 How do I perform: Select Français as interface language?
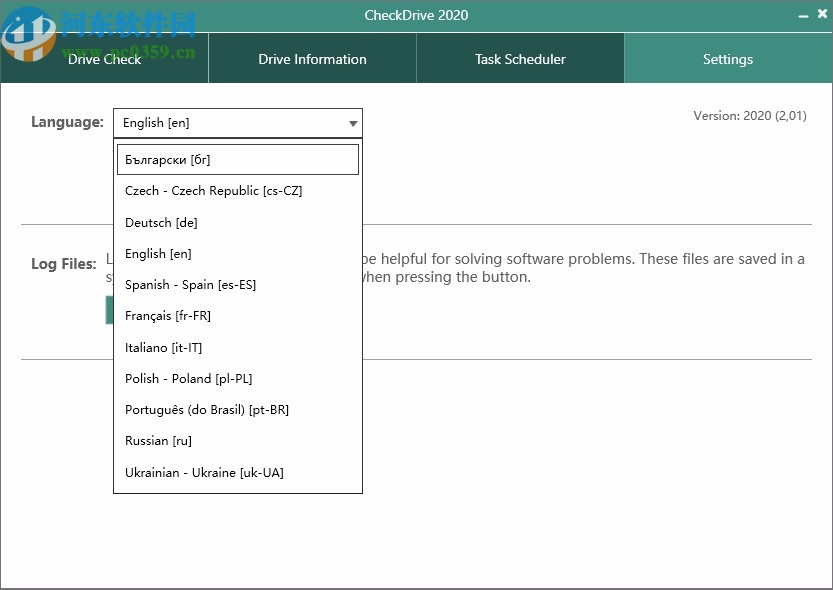tap(237, 316)
